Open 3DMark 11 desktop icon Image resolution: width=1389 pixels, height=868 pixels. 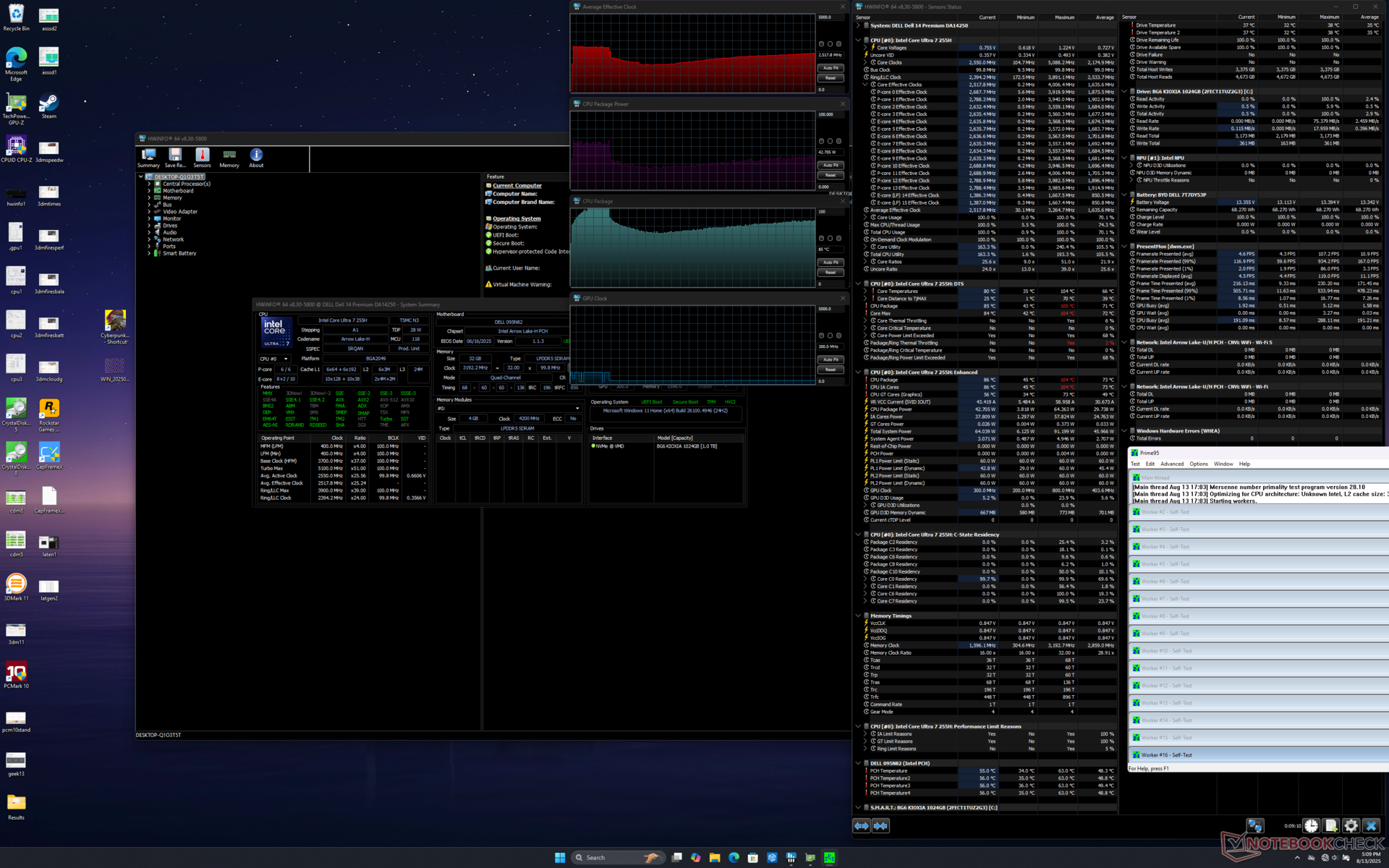[16, 587]
